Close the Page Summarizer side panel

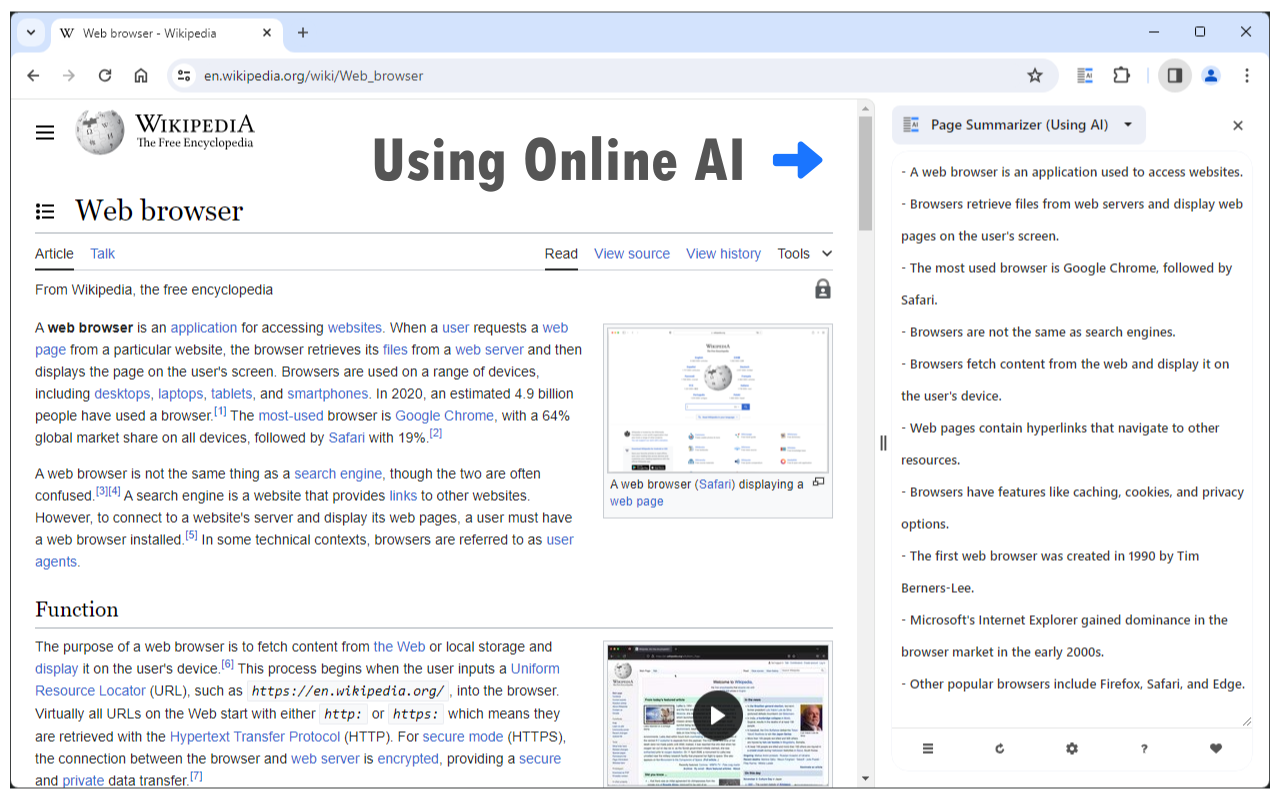click(x=1238, y=125)
